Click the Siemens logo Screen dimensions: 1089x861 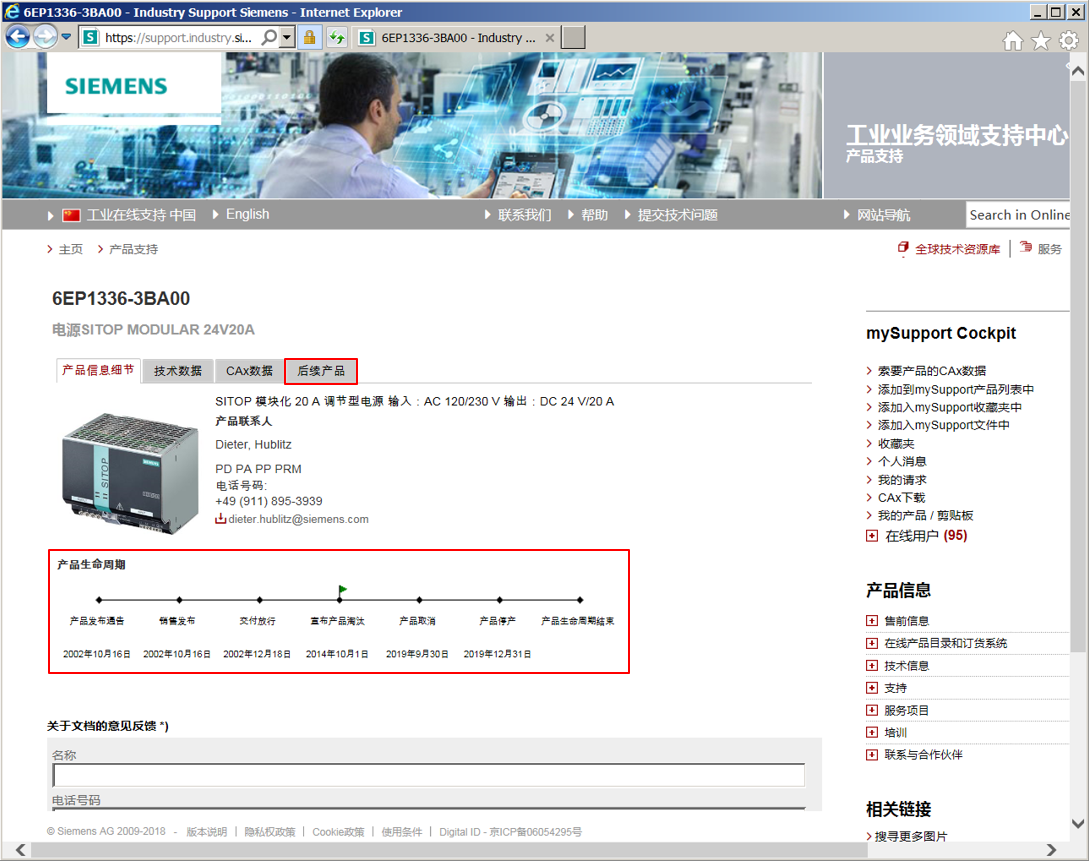116,86
